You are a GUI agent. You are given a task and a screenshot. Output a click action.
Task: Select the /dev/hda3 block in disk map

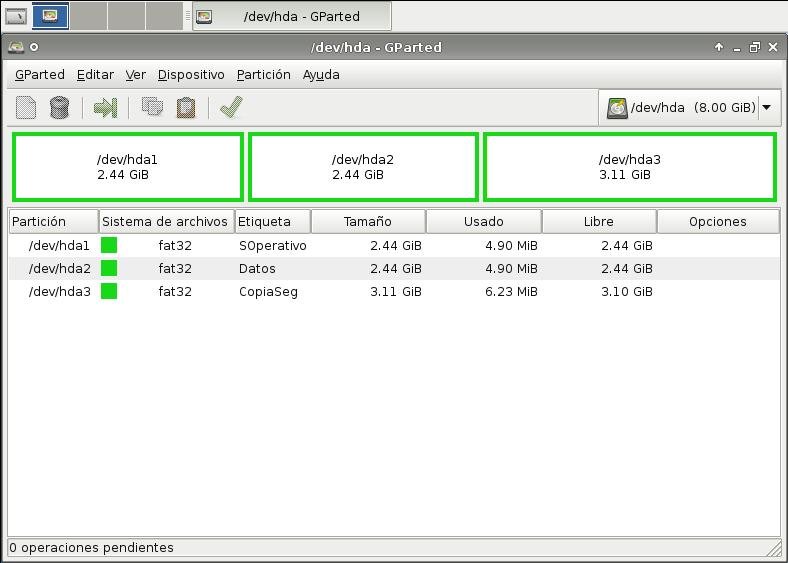click(x=629, y=167)
